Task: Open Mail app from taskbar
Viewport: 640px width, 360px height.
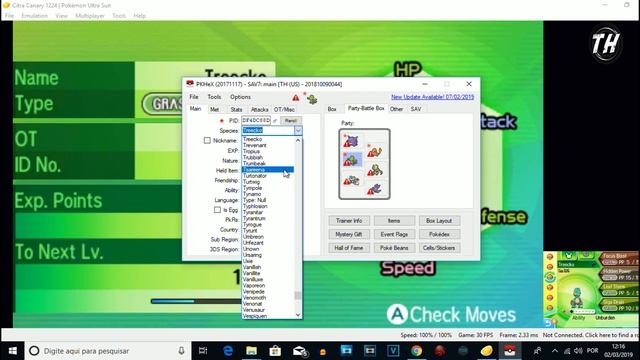Action: click(x=300, y=351)
